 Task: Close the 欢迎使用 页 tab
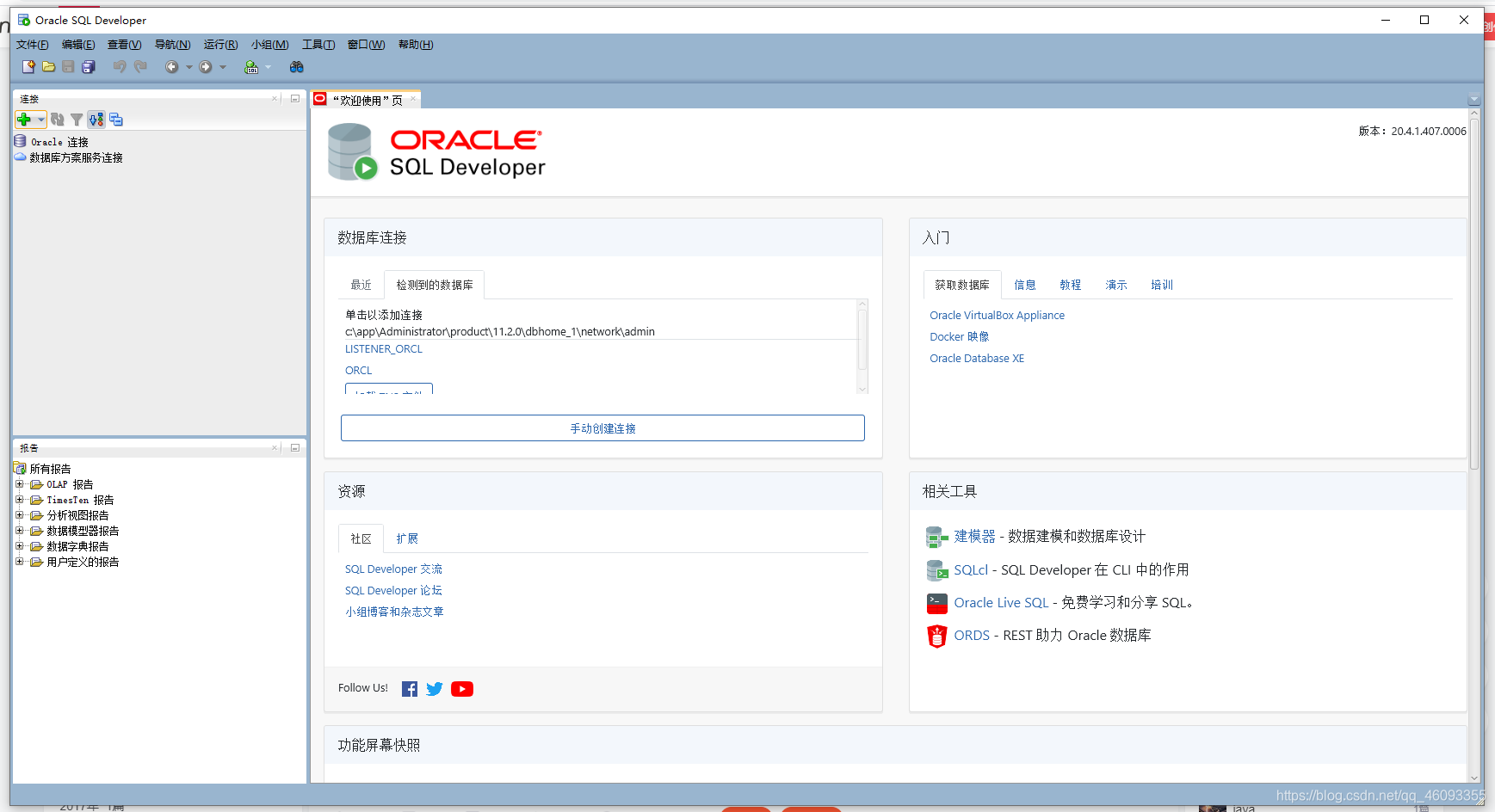tap(413, 99)
